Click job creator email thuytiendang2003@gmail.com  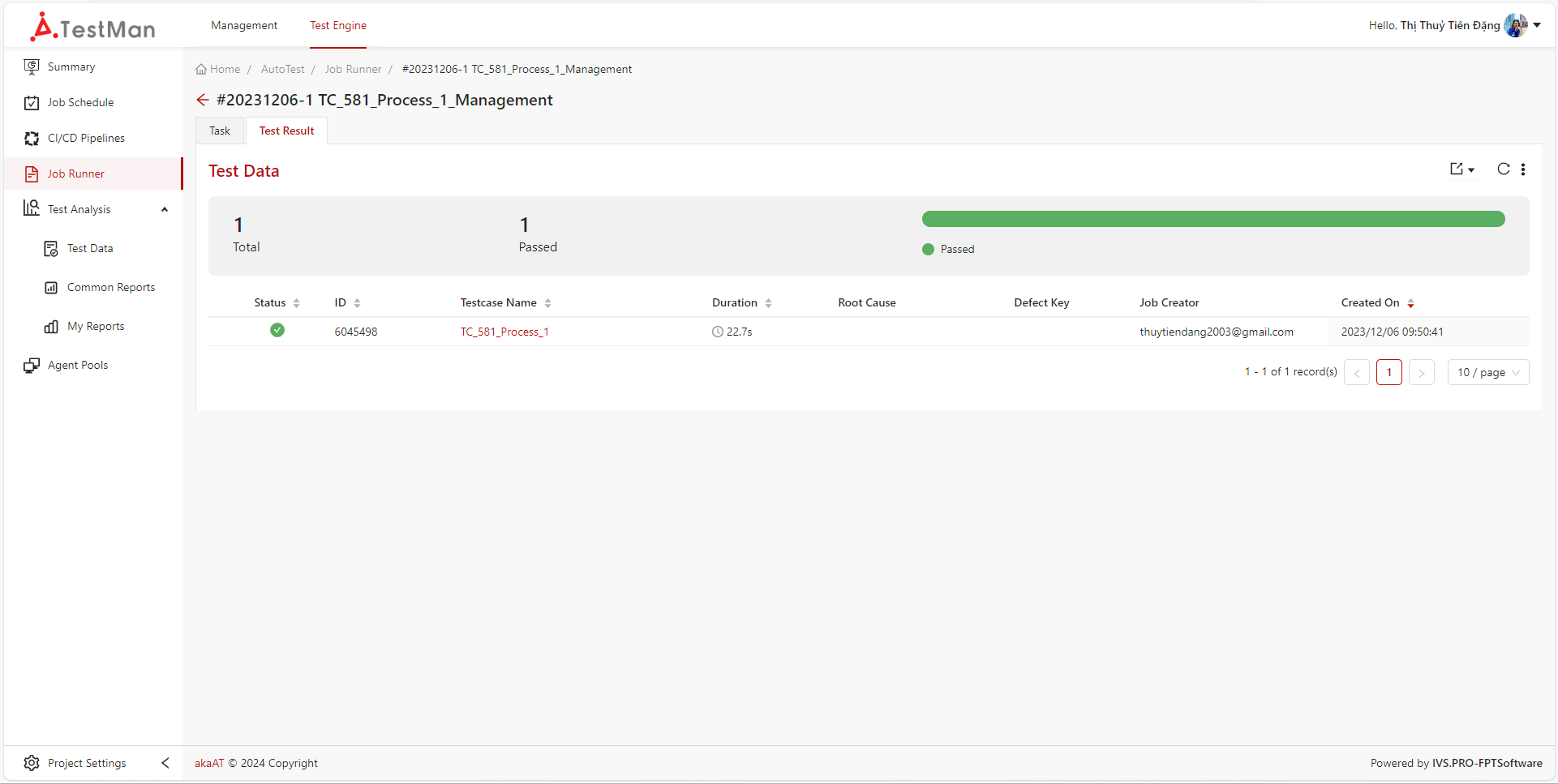tap(1217, 332)
